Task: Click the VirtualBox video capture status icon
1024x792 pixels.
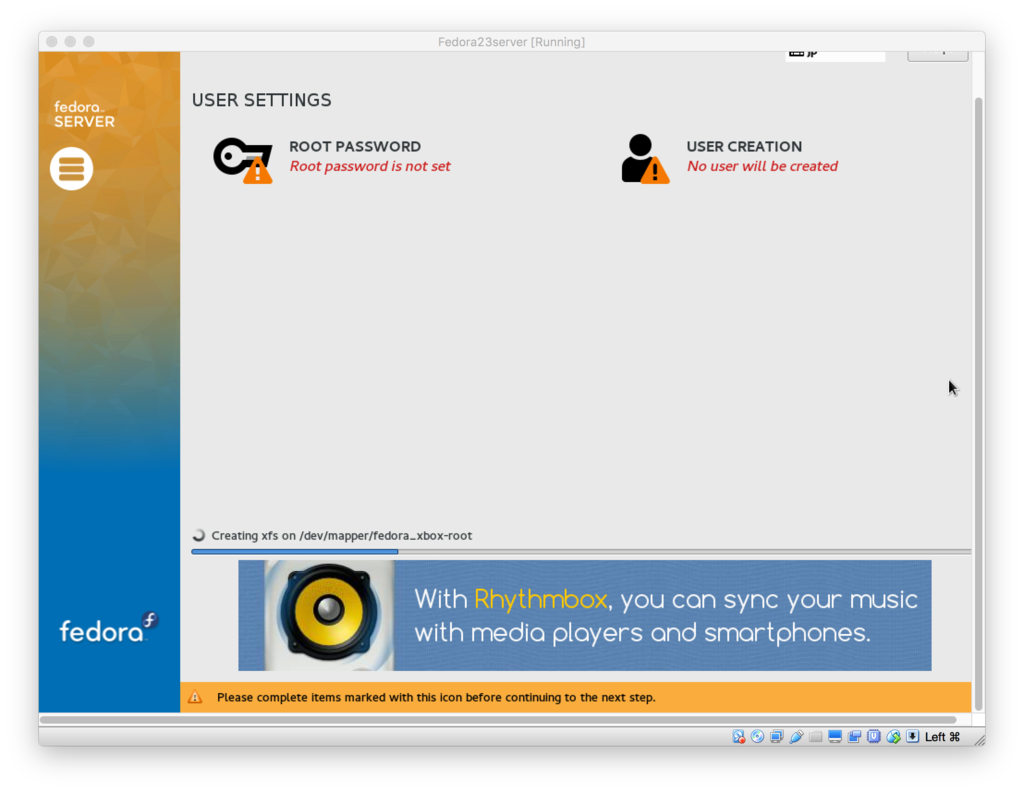Action: point(854,737)
